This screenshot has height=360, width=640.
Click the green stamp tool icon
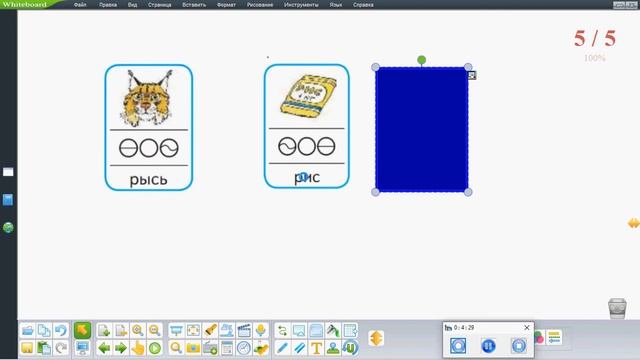click(x=333, y=348)
